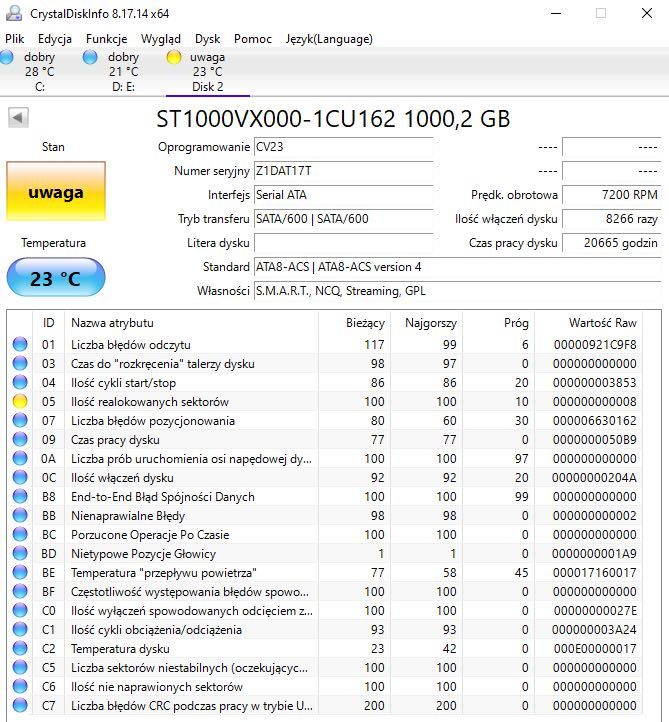Click the Nazwa atrybutu column header
The width and height of the screenshot is (669, 722).
point(192,323)
